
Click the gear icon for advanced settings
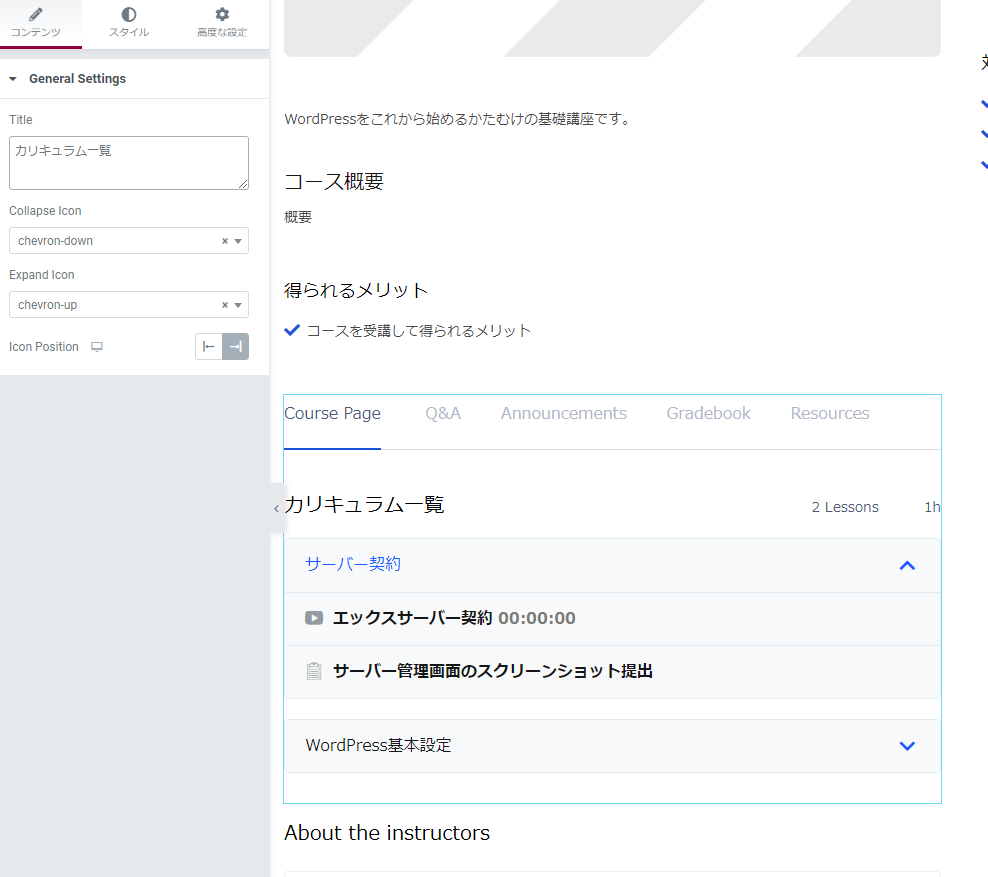222,14
